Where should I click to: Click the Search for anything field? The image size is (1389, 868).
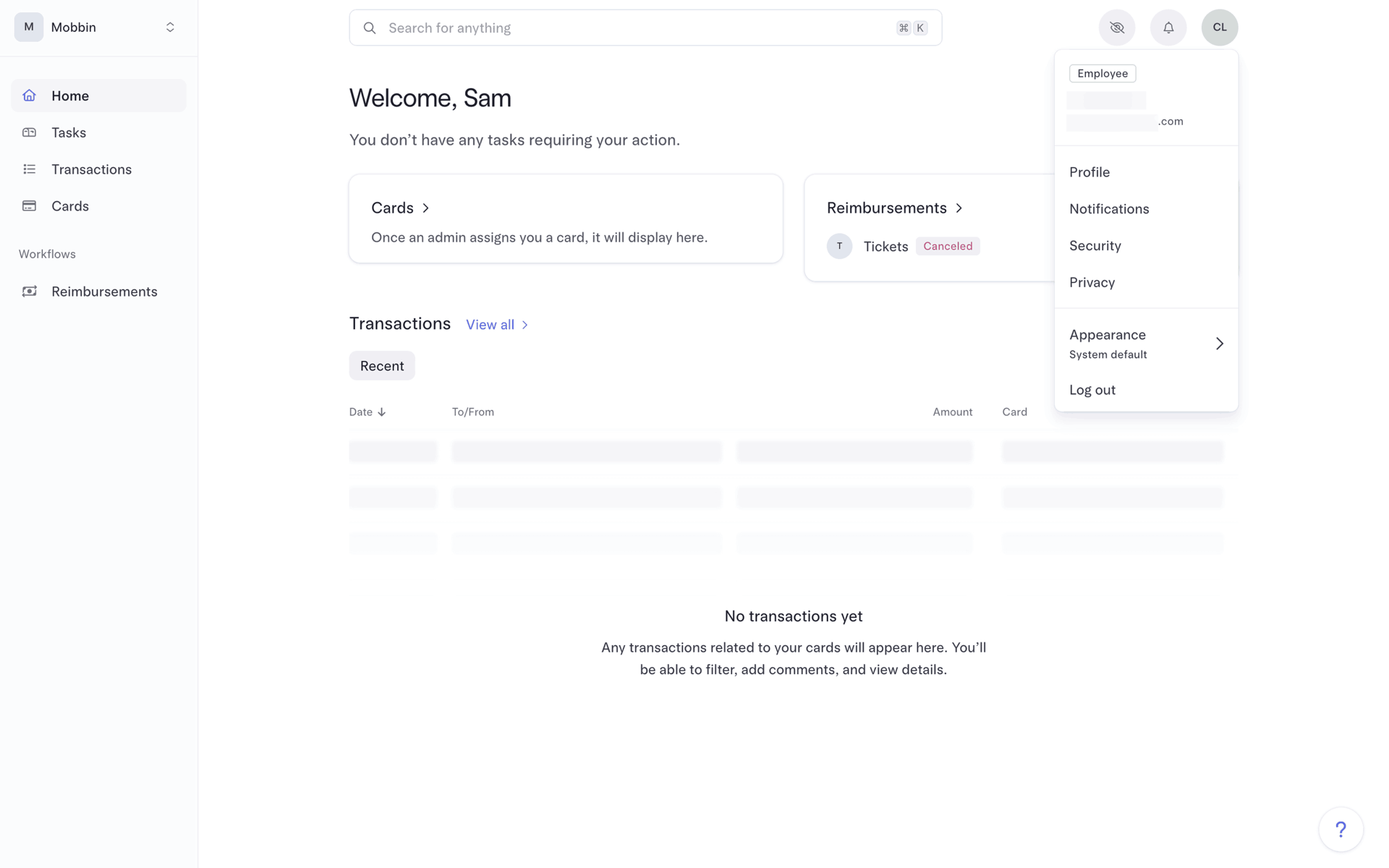(645, 28)
